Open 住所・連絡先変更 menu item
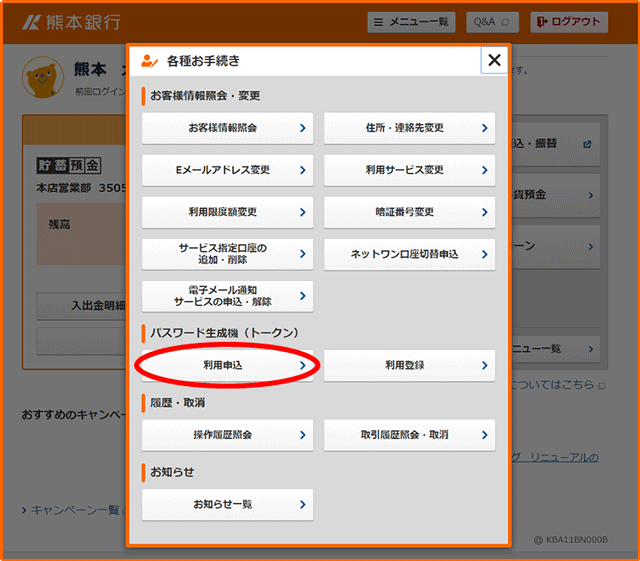The height and width of the screenshot is (561, 640). click(409, 128)
